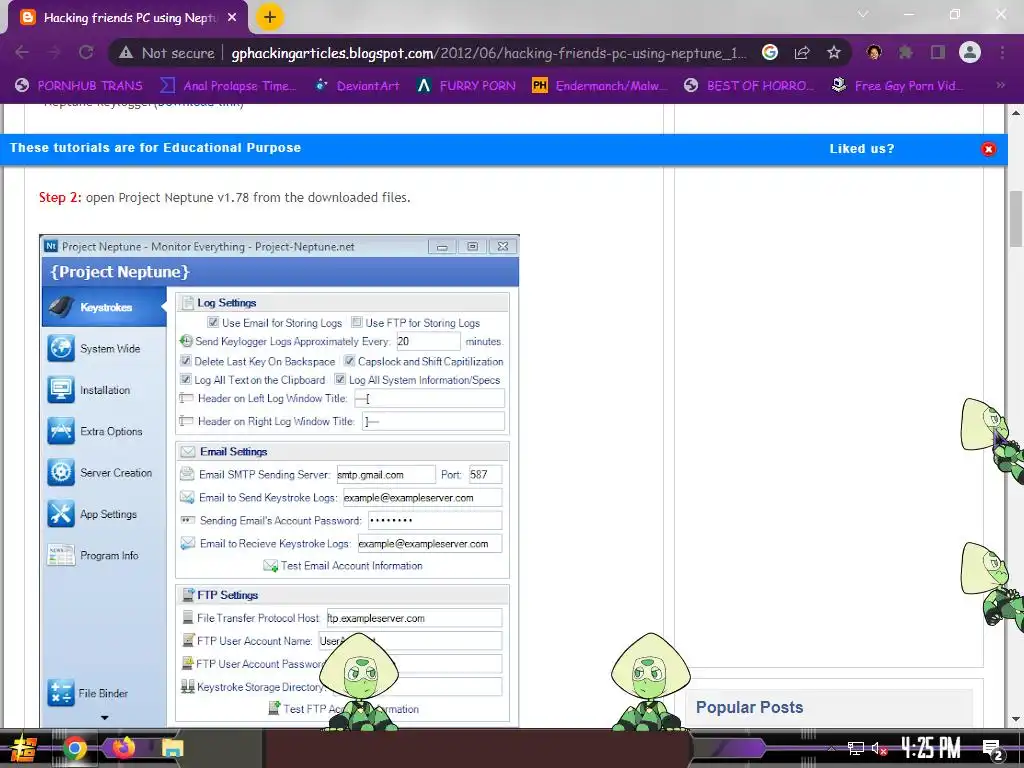Open the Chrome profile avatar
This screenshot has width=1024, height=768.
coord(970,52)
